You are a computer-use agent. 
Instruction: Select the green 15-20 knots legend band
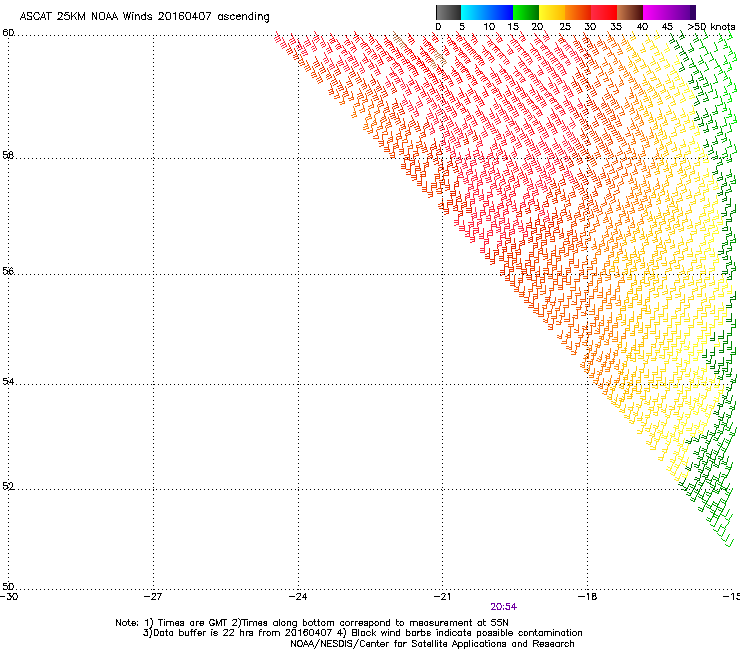coord(526,12)
